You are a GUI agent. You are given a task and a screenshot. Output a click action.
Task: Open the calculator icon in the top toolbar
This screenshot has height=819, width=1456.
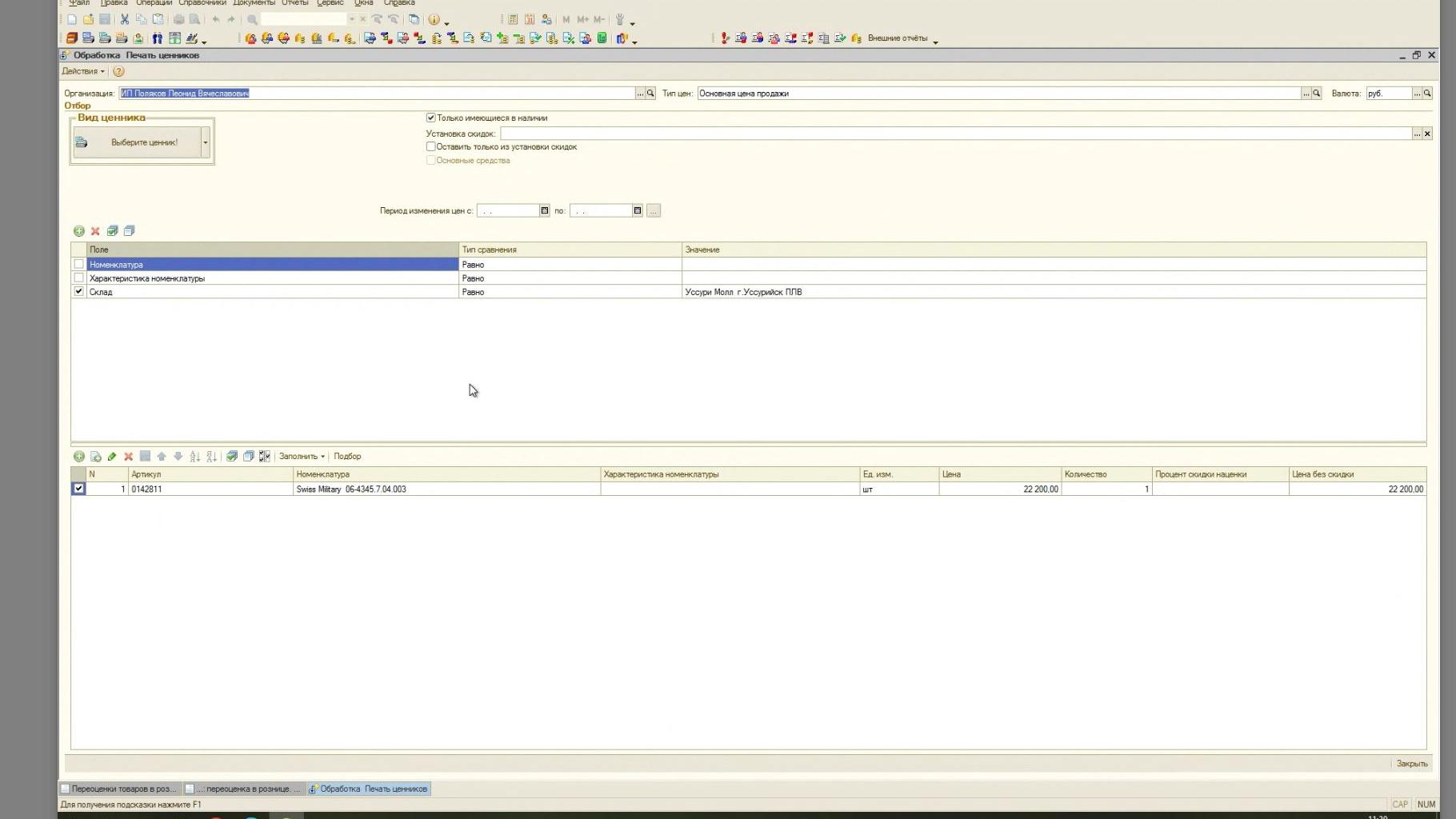(513, 19)
